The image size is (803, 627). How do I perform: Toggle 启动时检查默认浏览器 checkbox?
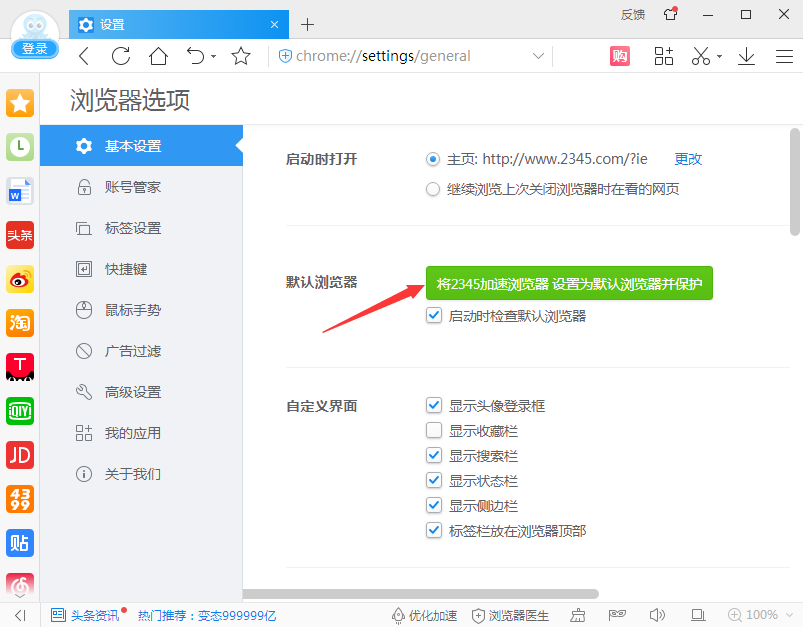(x=434, y=315)
